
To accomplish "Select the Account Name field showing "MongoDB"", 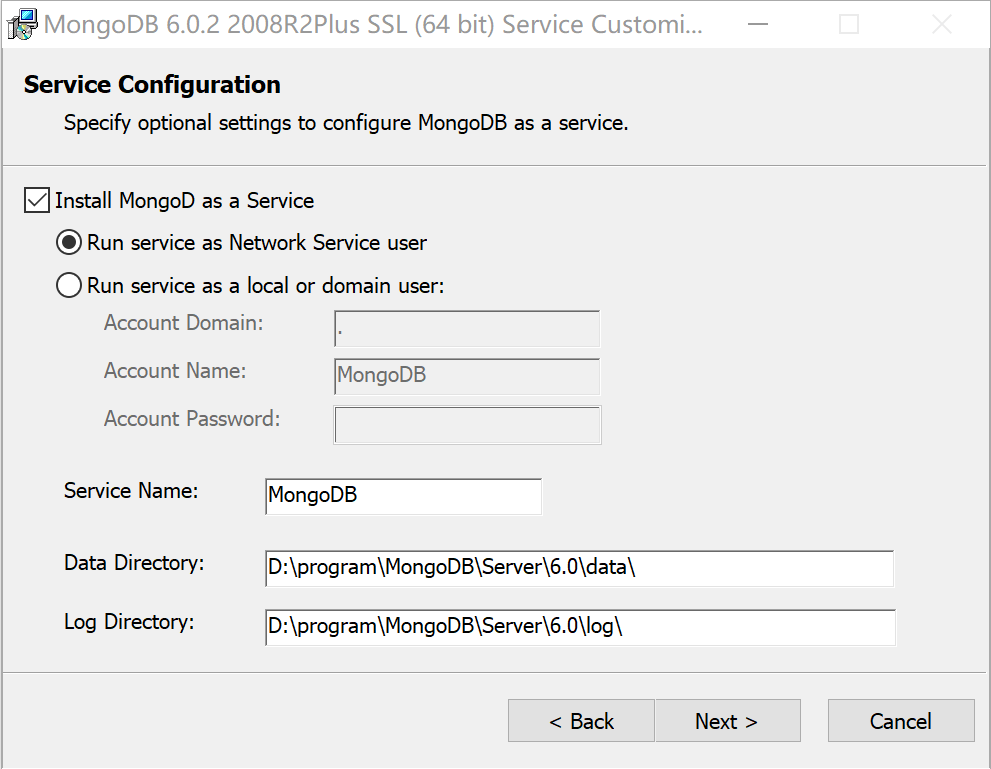I will [x=466, y=377].
